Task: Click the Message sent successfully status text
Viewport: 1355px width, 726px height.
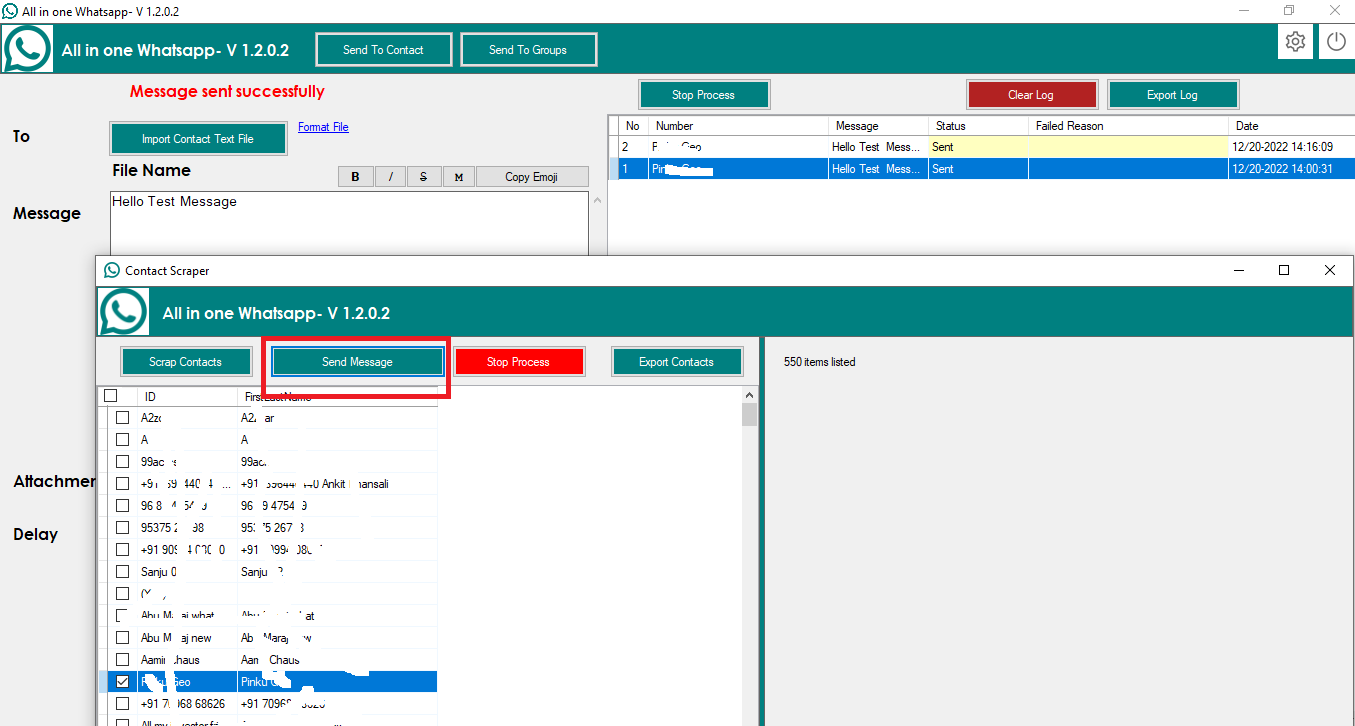Action: click(227, 92)
